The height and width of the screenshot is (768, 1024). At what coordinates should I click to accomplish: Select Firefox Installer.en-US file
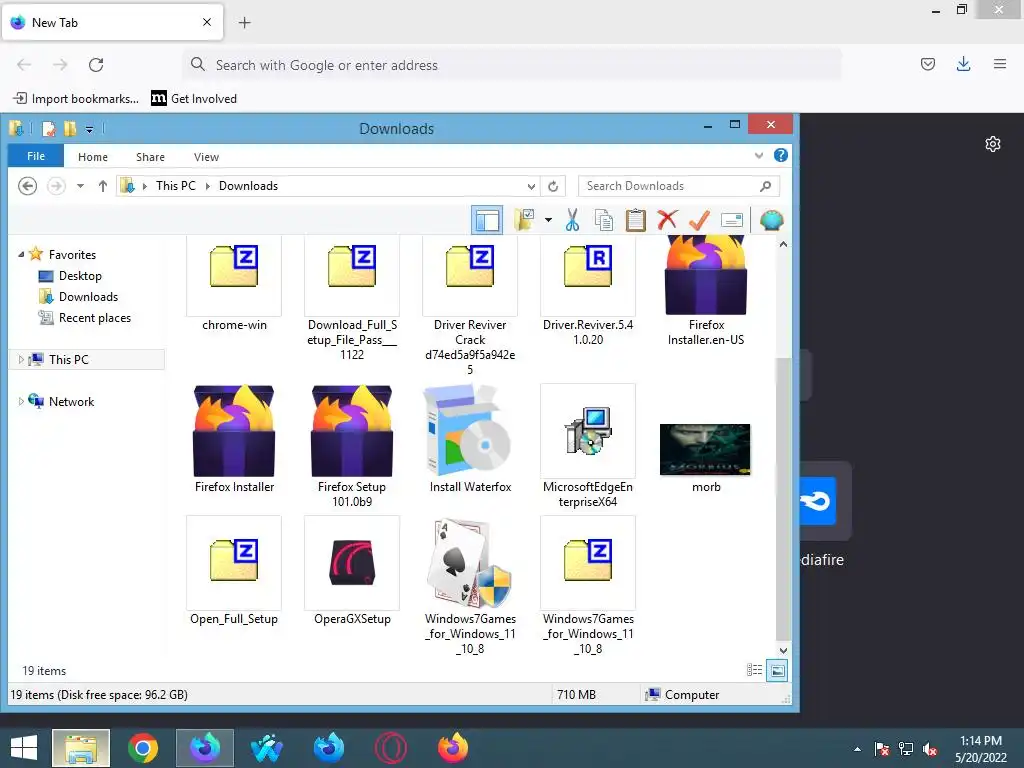(706, 291)
